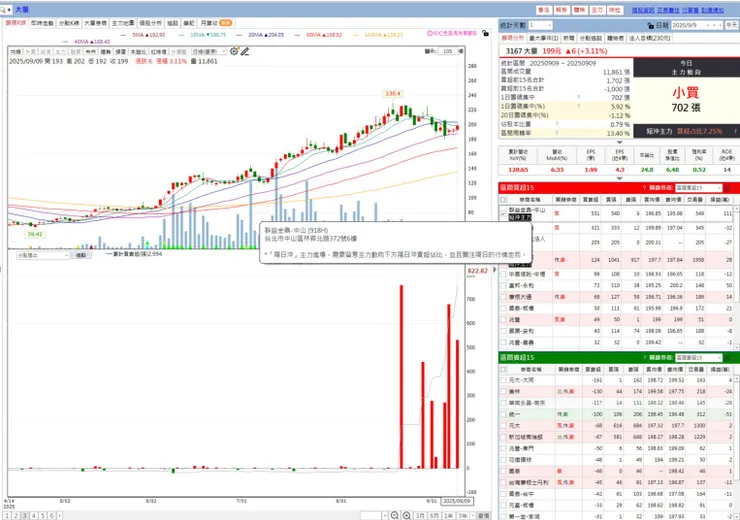Click the question mark next to 1日籌碼集中
Viewport: 740px width, 520px height.
click(578, 97)
